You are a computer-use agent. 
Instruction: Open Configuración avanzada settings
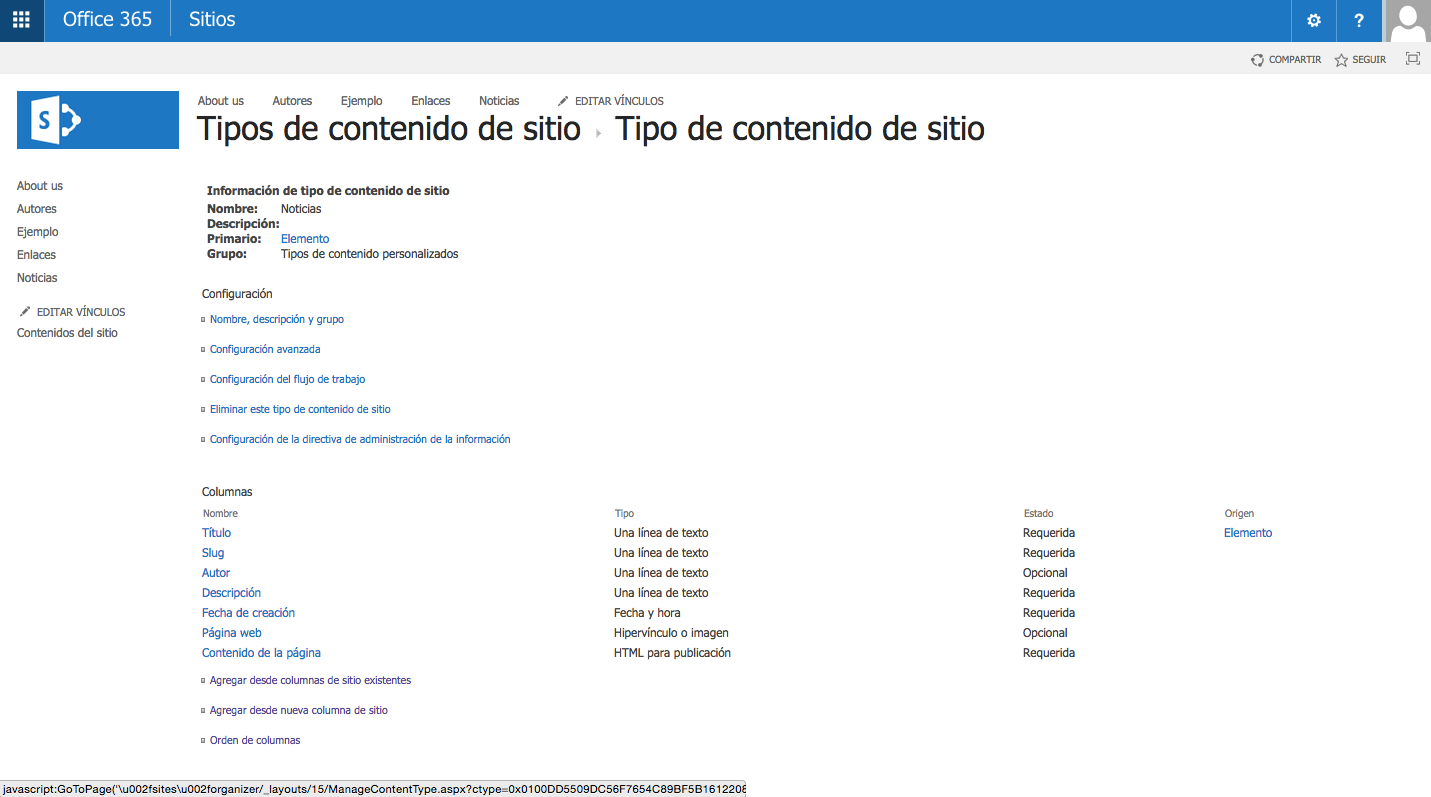[264, 348]
